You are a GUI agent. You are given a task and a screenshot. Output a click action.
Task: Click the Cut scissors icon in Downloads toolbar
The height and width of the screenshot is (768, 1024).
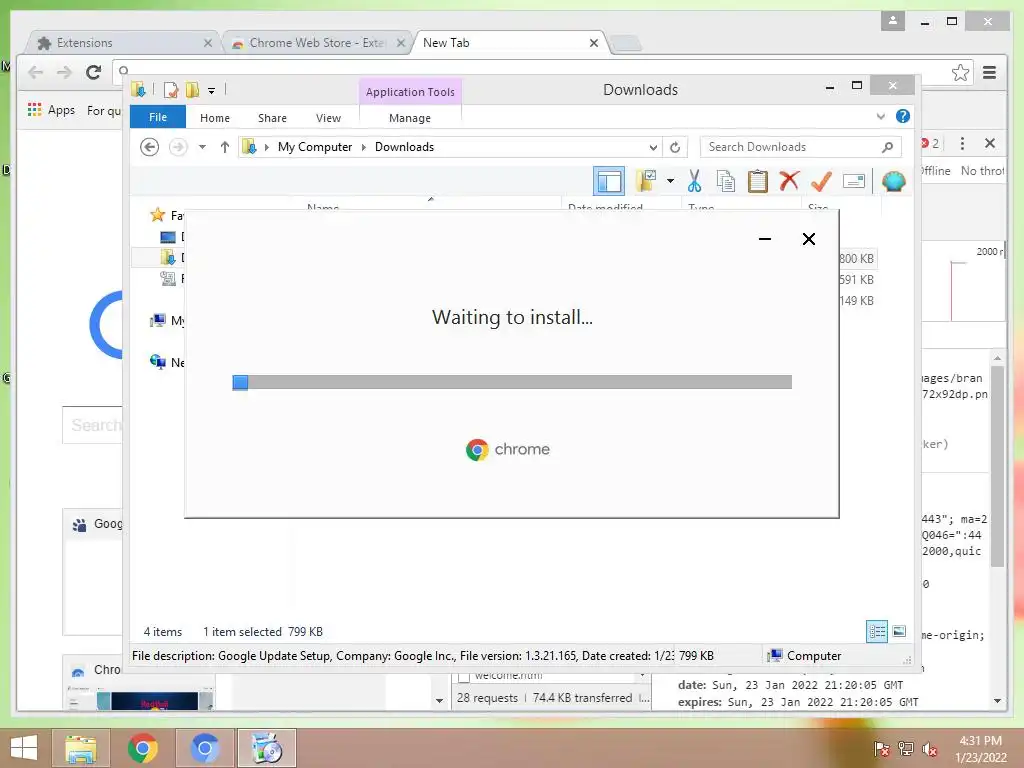click(694, 181)
